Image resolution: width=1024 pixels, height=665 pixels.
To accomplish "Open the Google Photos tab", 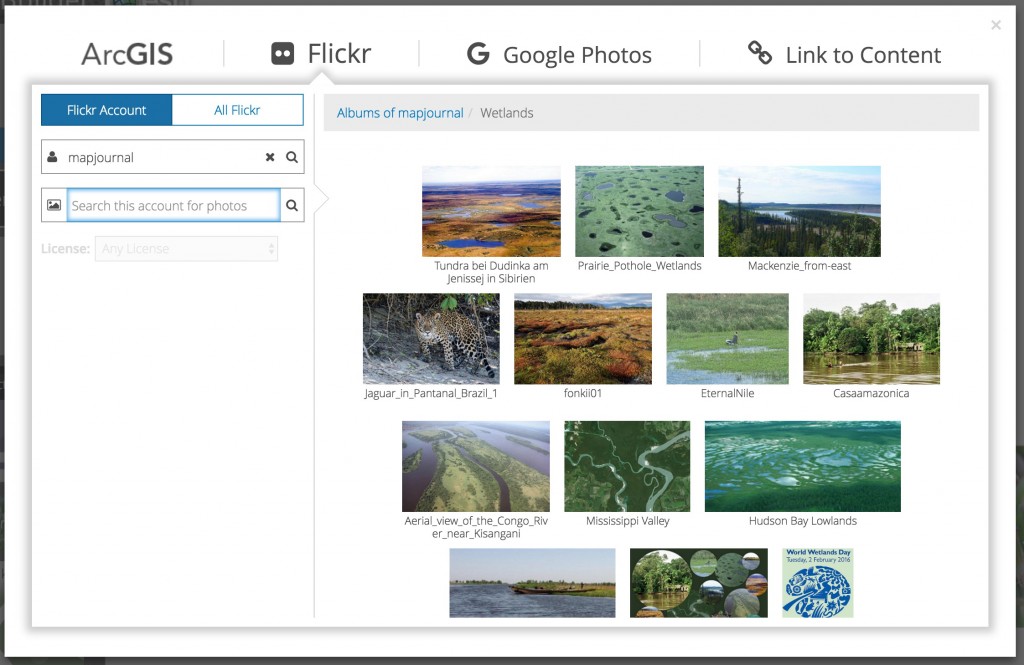I will coord(560,55).
